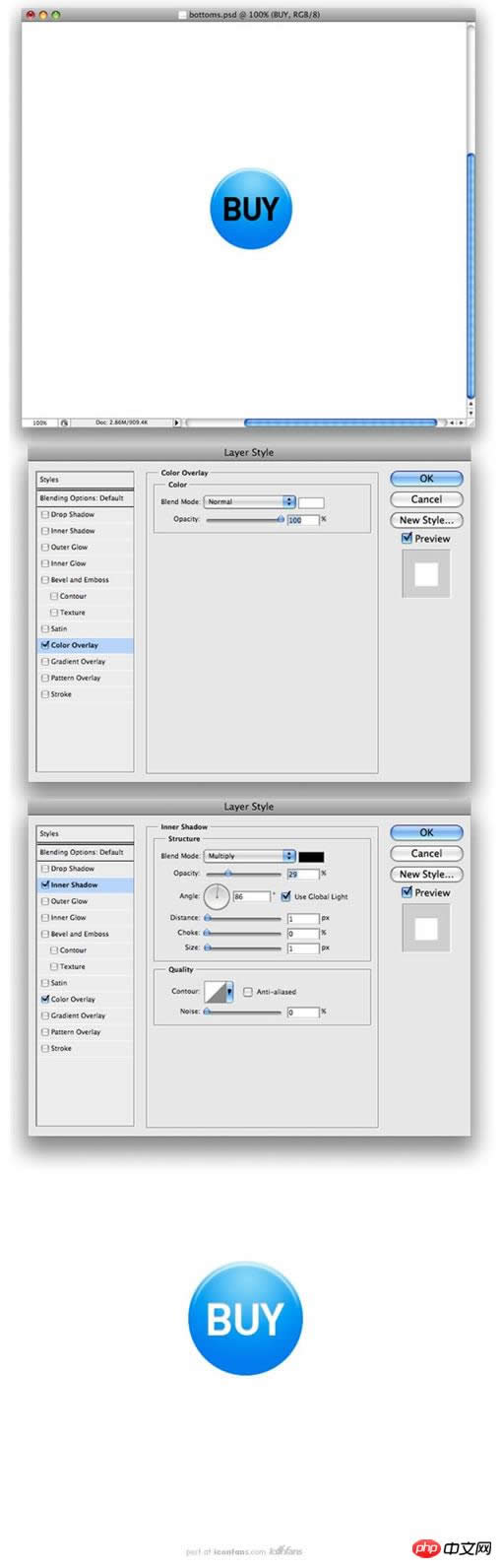Click New Style in Color Overlay dialog
Screen dimensions: 502x1568
tap(426, 519)
